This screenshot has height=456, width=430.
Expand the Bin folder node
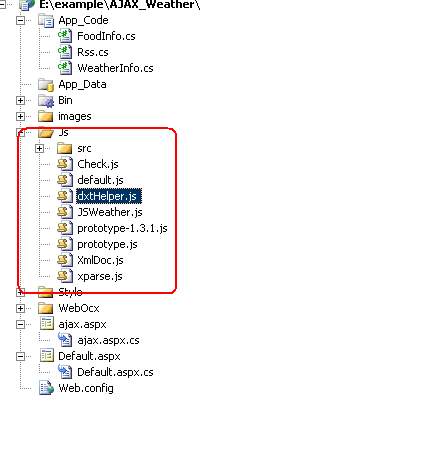[x=20, y=101]
